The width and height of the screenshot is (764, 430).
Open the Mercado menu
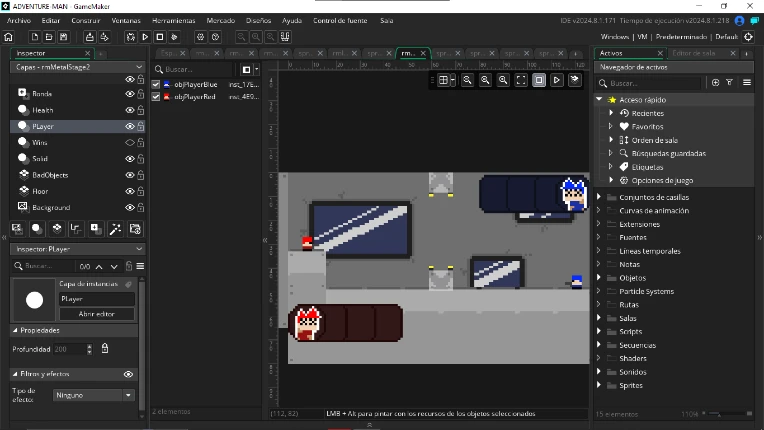coord(221,20)
